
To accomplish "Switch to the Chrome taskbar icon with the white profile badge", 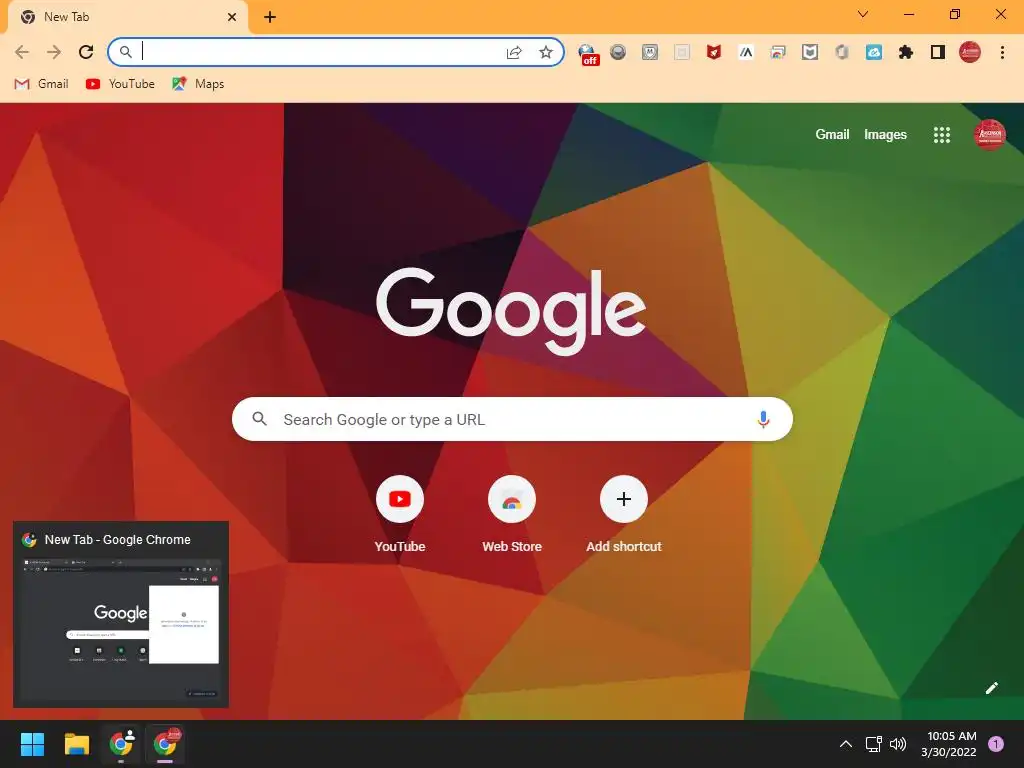I will [x=121, y=744].
